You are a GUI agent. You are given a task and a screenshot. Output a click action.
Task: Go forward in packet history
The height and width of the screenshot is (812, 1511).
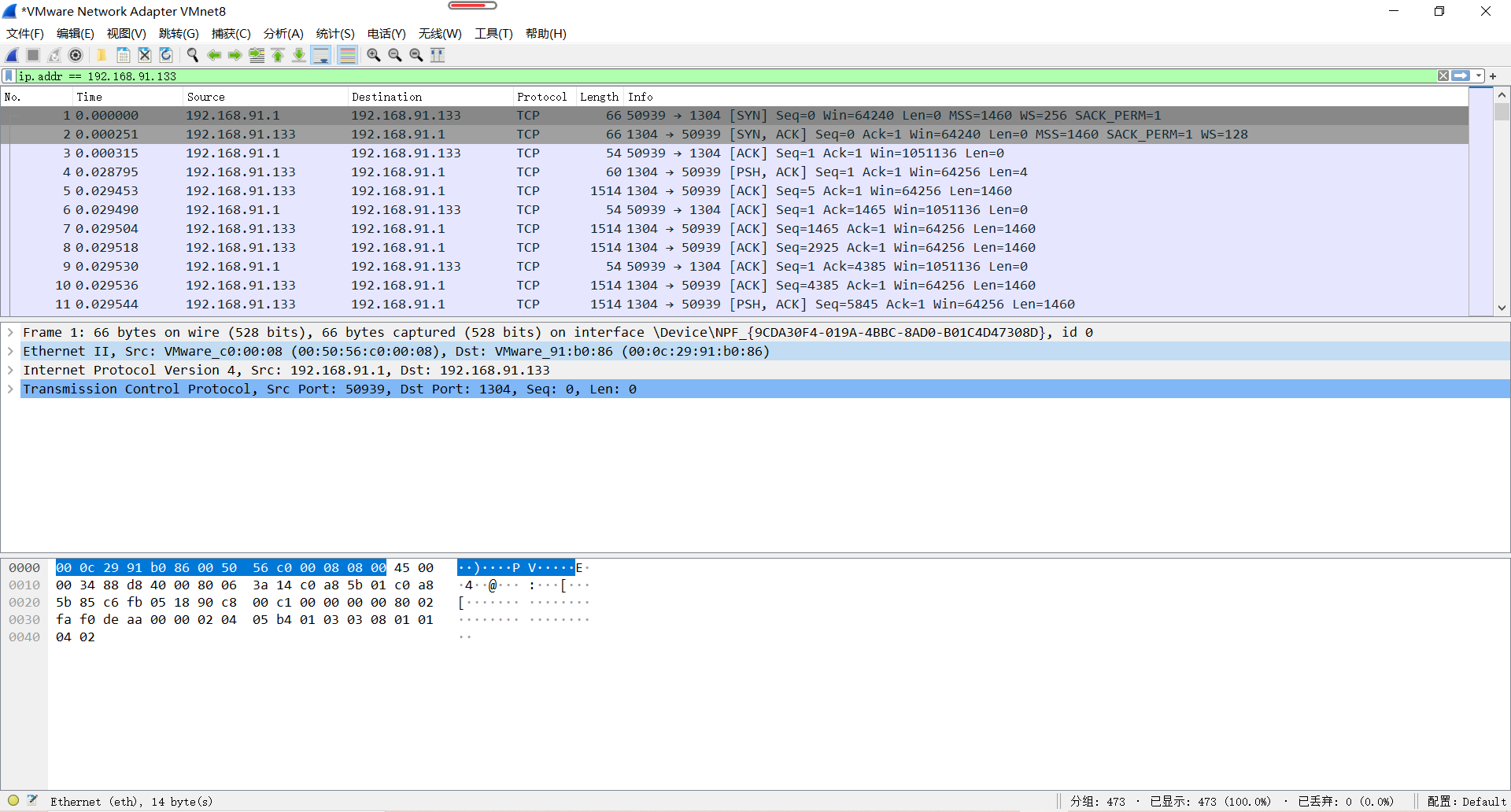[x=235, y=55]
